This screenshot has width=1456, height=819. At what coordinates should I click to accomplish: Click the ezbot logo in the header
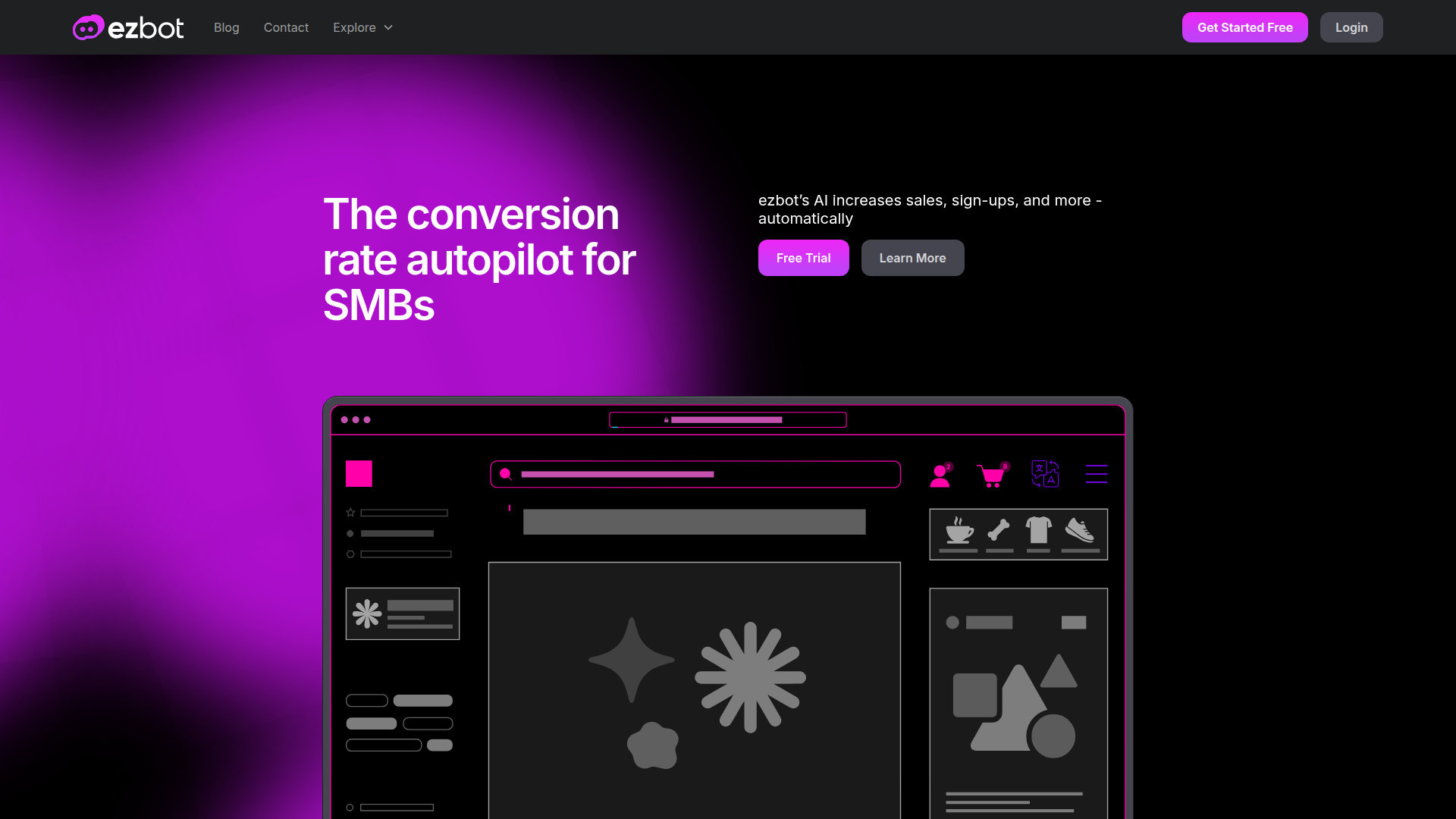[x=128, y=27]
